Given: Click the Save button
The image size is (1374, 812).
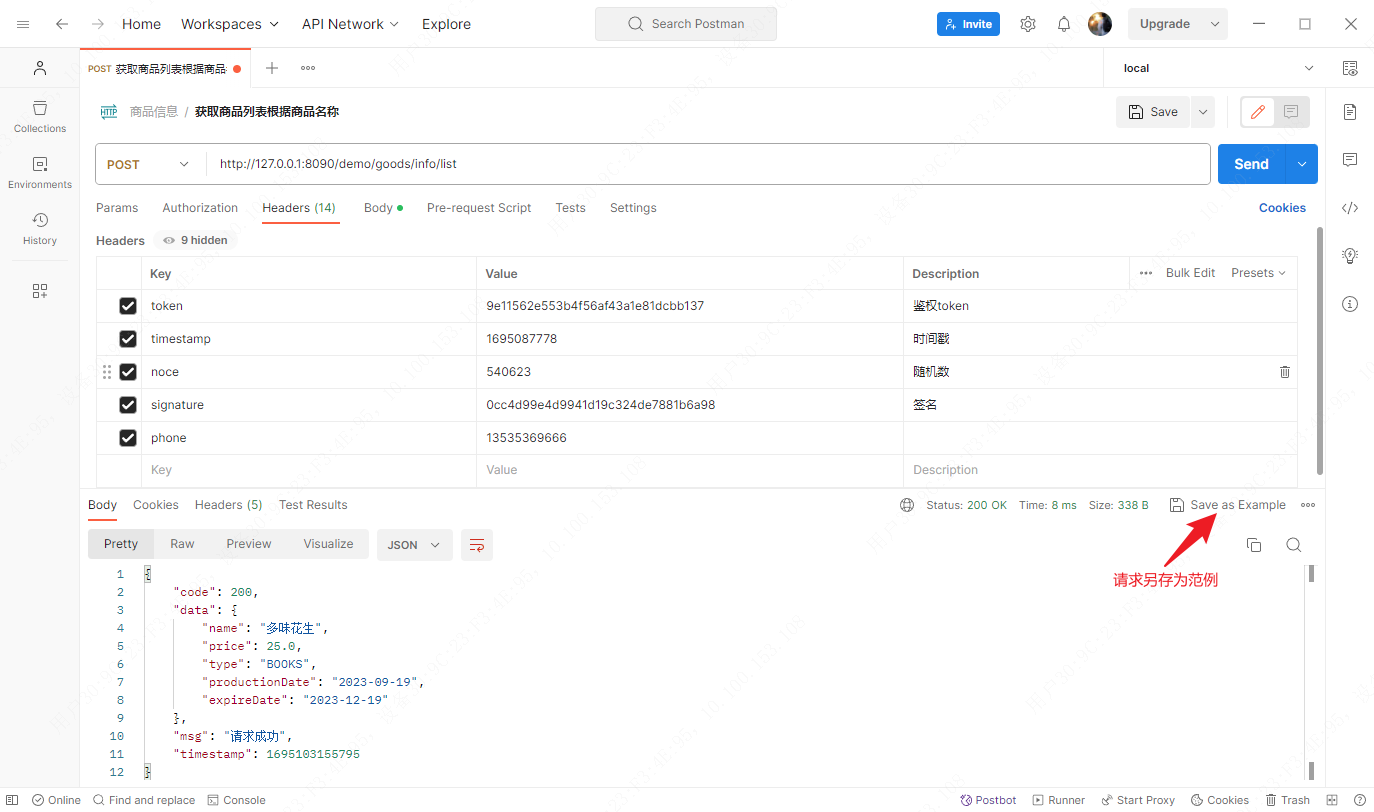Looking at the screenshot, I should [x=1153, y=112].
